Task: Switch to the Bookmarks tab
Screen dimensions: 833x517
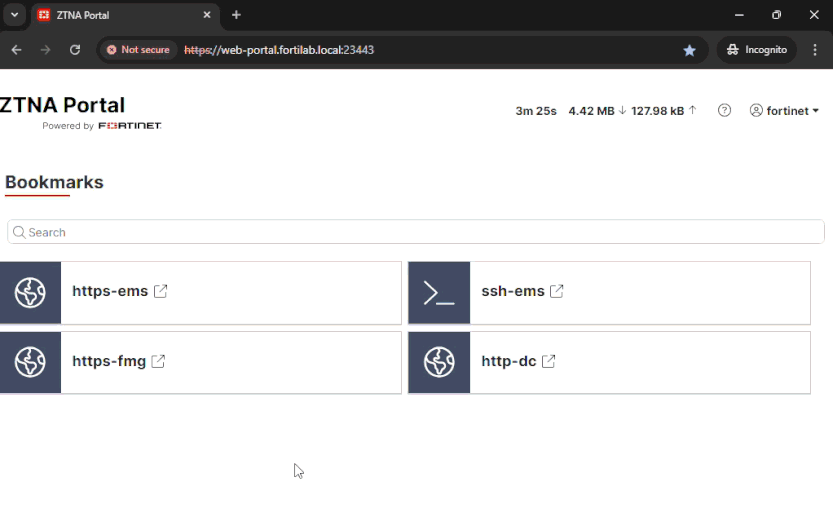Action: pos(54,182)
